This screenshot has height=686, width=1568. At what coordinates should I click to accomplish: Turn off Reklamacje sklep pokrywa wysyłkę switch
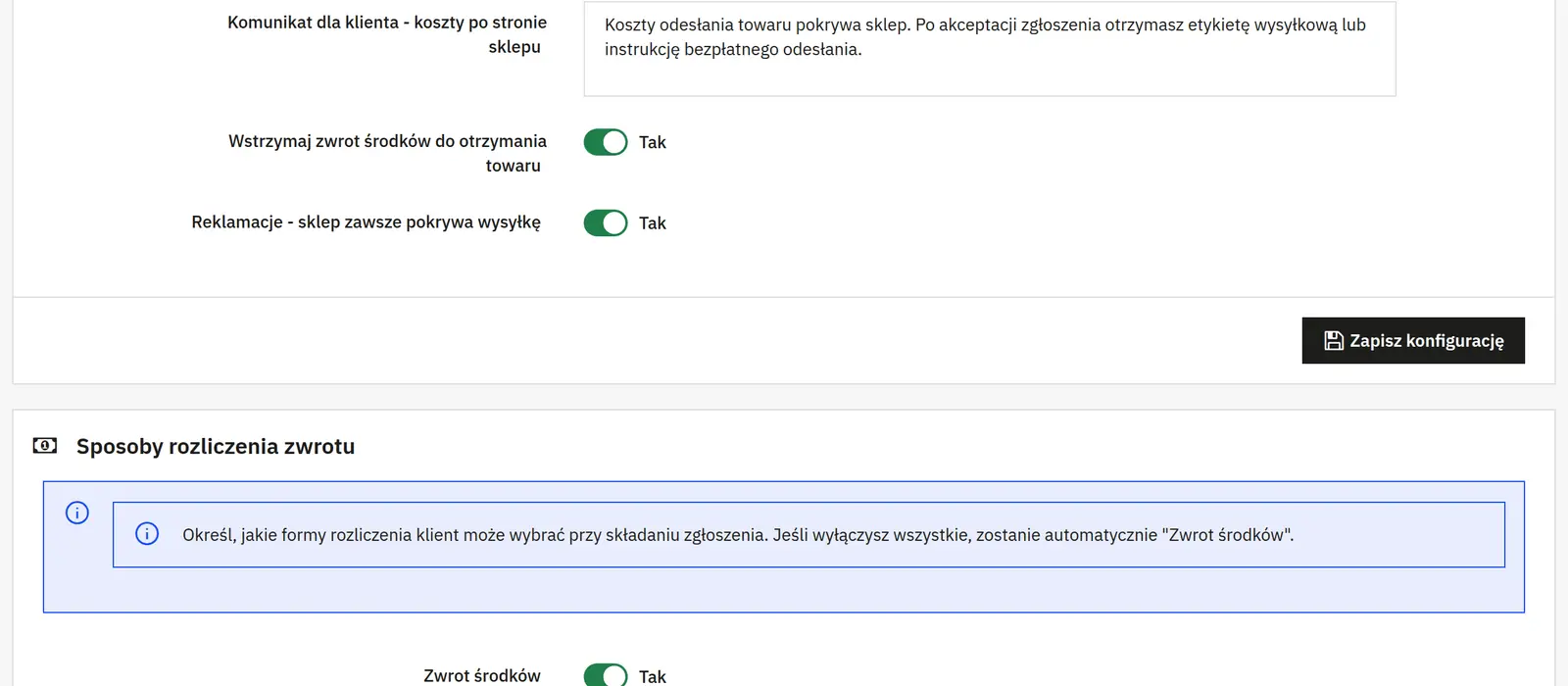click(x=606, y=222)
